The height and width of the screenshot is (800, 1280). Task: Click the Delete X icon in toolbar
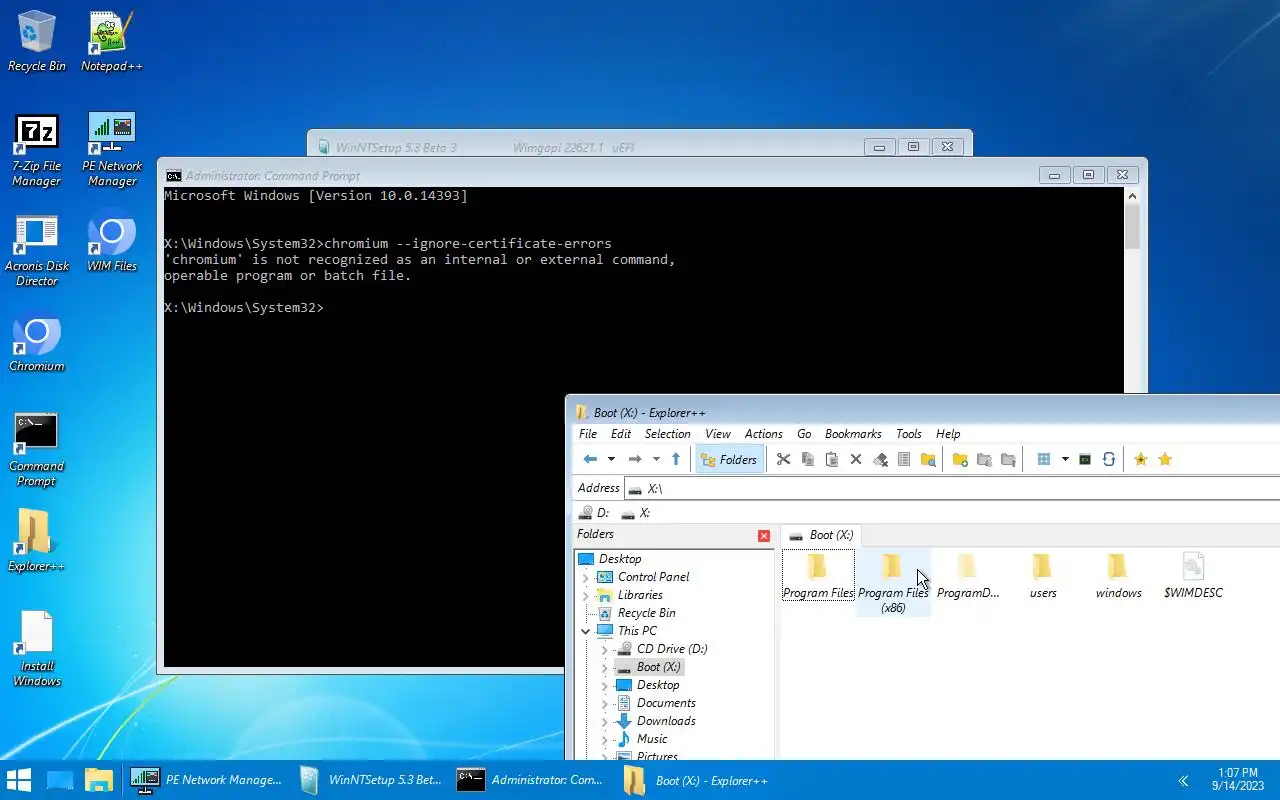pos(855,459)
